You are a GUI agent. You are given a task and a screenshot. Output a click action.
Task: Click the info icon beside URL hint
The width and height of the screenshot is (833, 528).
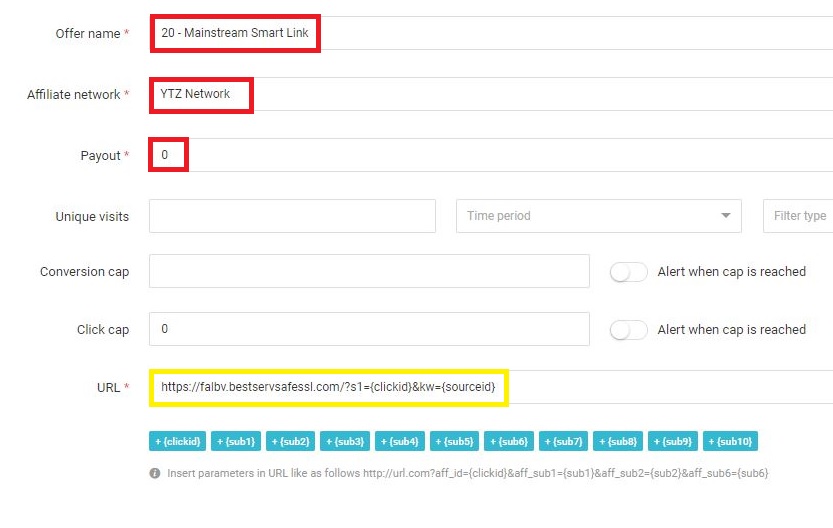click(x=155, y=473)
